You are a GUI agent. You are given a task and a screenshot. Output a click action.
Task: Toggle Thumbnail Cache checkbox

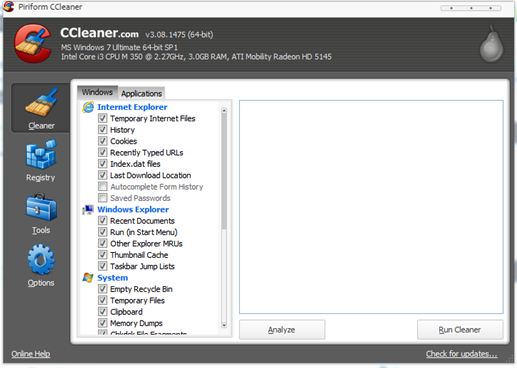click(x=102, y=255)
